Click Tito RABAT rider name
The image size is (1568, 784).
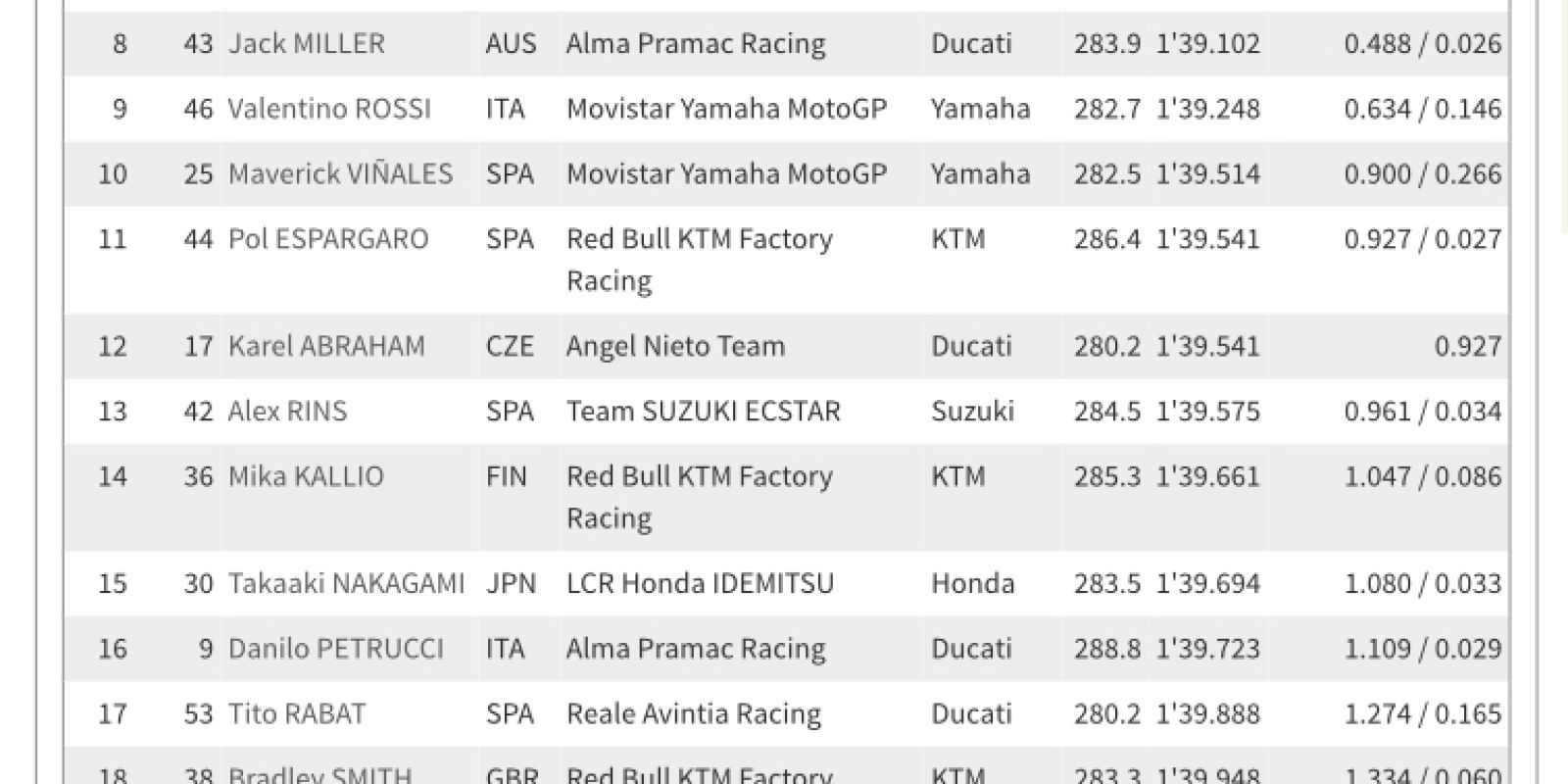(296, 713)
